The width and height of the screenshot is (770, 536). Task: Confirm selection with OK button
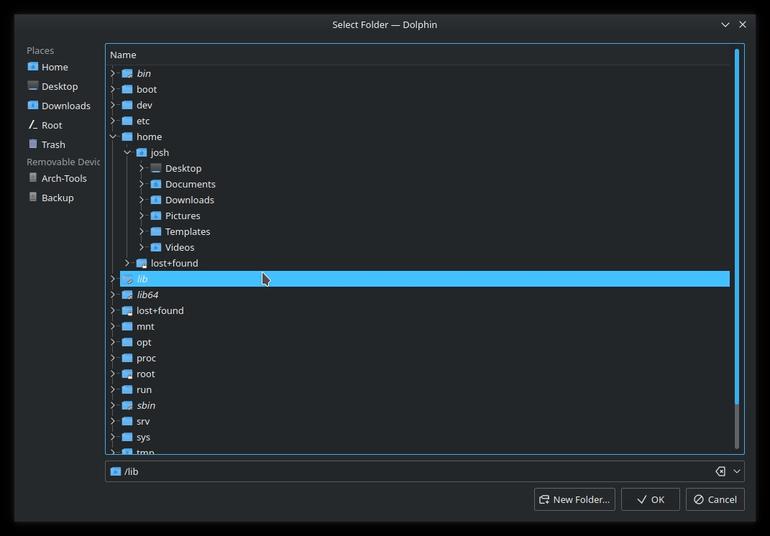pyautogui.click(x=651, y=500)
